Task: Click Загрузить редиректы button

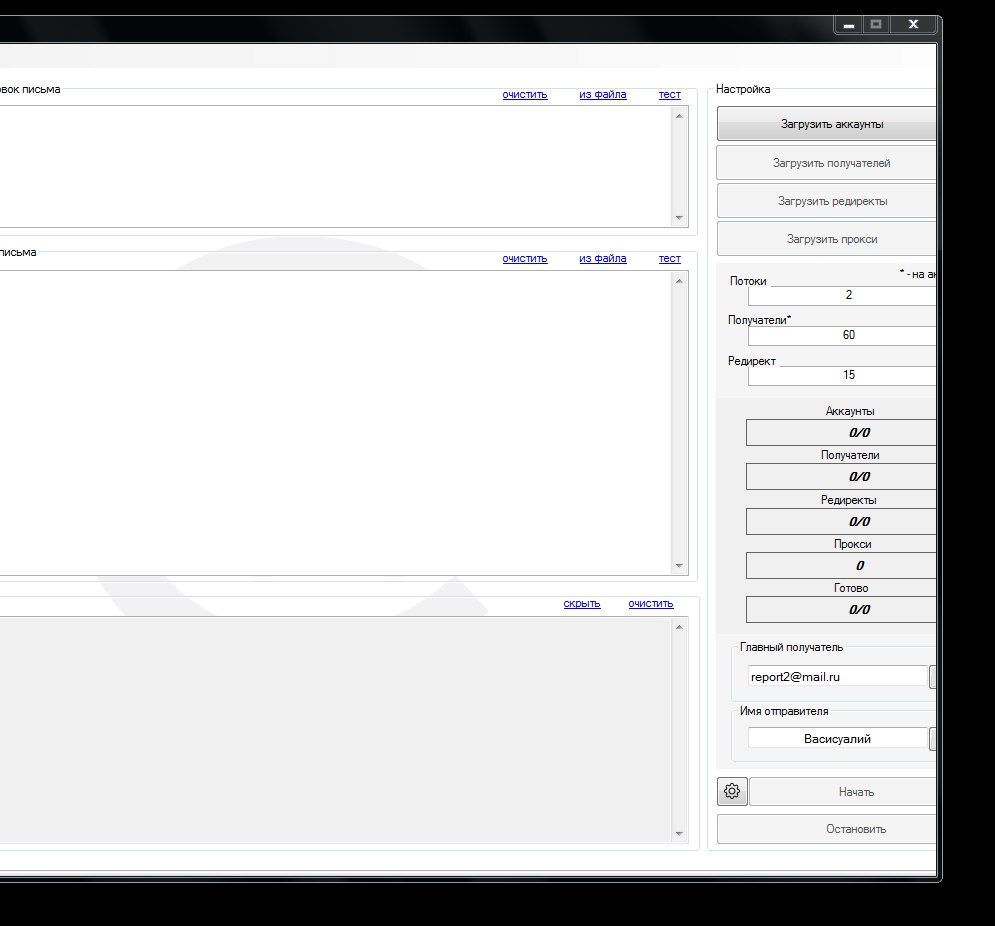Action: 827,201
